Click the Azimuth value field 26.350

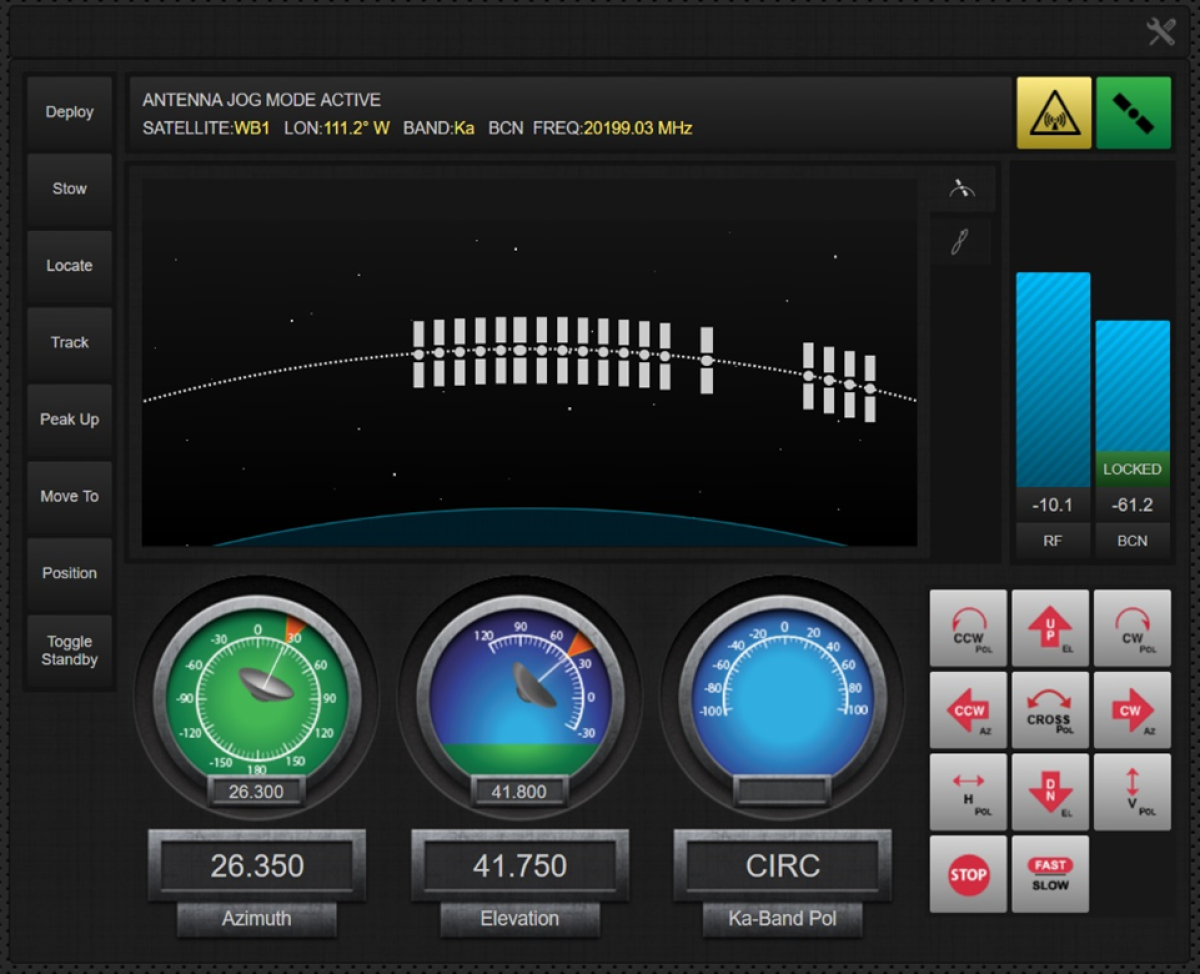(x=257, y=866)
